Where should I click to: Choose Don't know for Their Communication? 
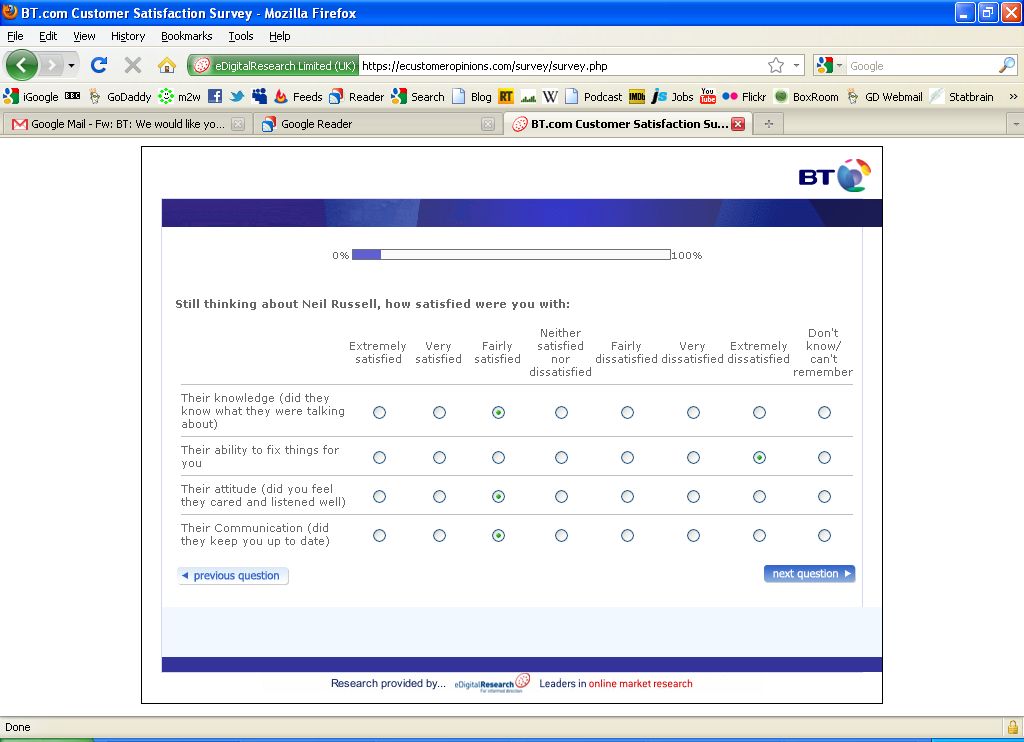coord(824,536)
